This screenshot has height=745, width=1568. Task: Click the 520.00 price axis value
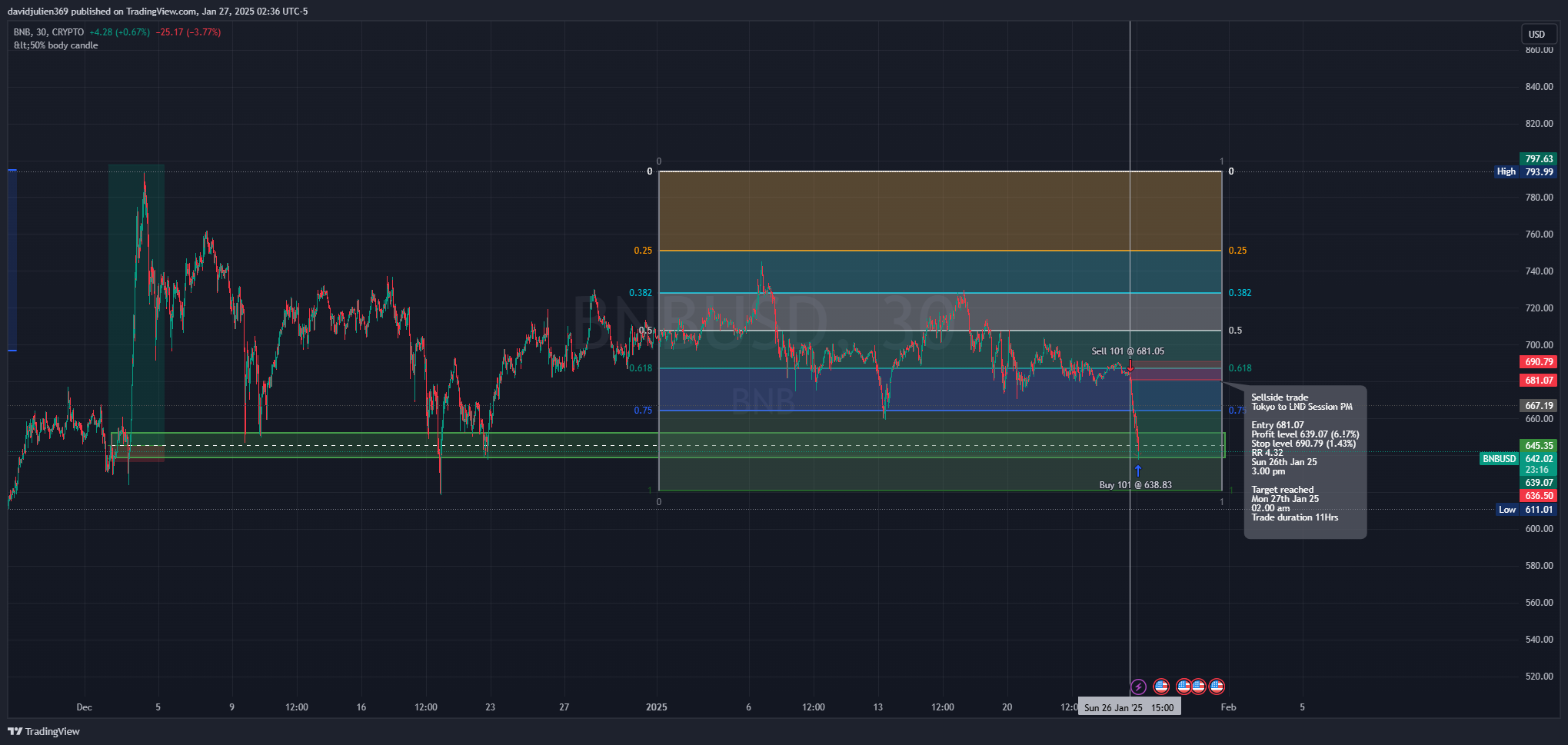[1540, 677]
